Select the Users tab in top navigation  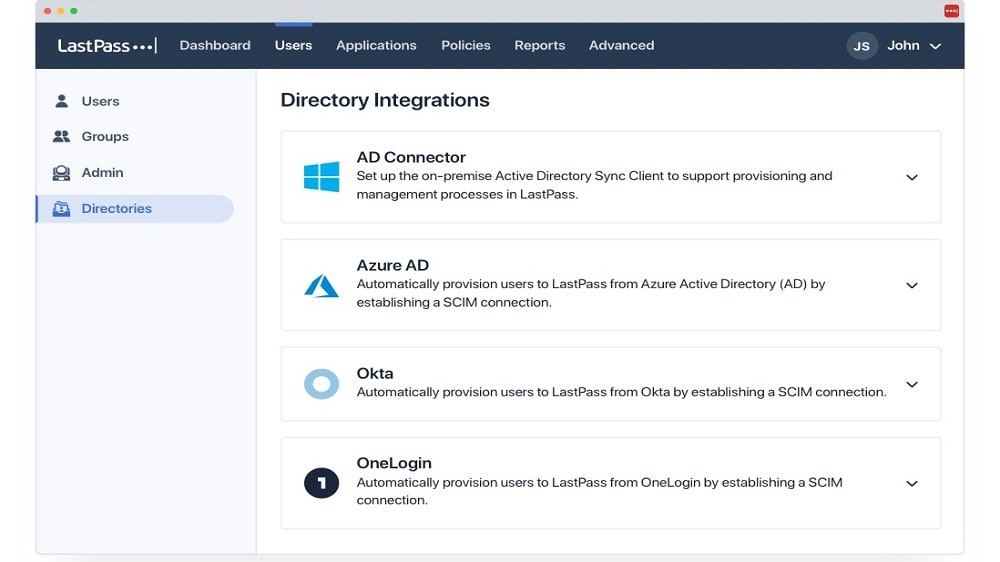pyautogui.click(x=293, y=45)
